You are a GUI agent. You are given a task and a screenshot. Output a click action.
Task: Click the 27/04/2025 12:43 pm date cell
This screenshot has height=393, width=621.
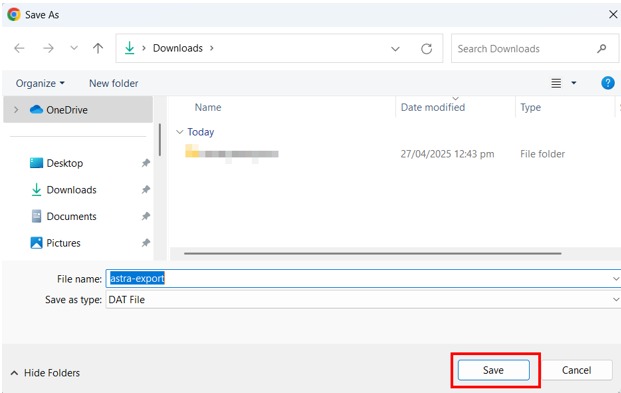(447, 154)
